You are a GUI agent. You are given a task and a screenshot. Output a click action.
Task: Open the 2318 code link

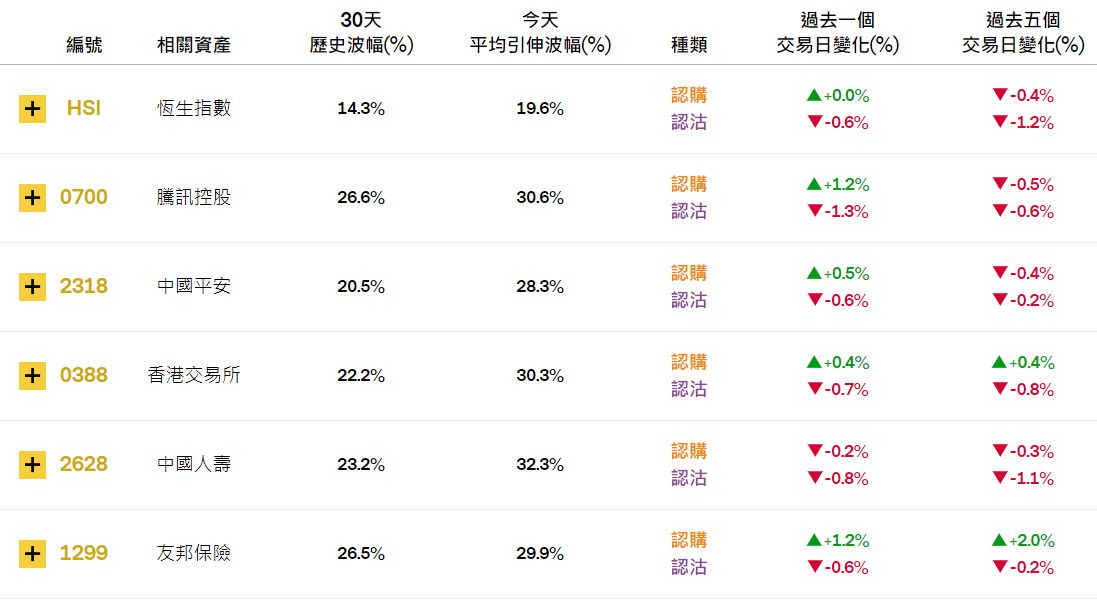coord(84,286)
